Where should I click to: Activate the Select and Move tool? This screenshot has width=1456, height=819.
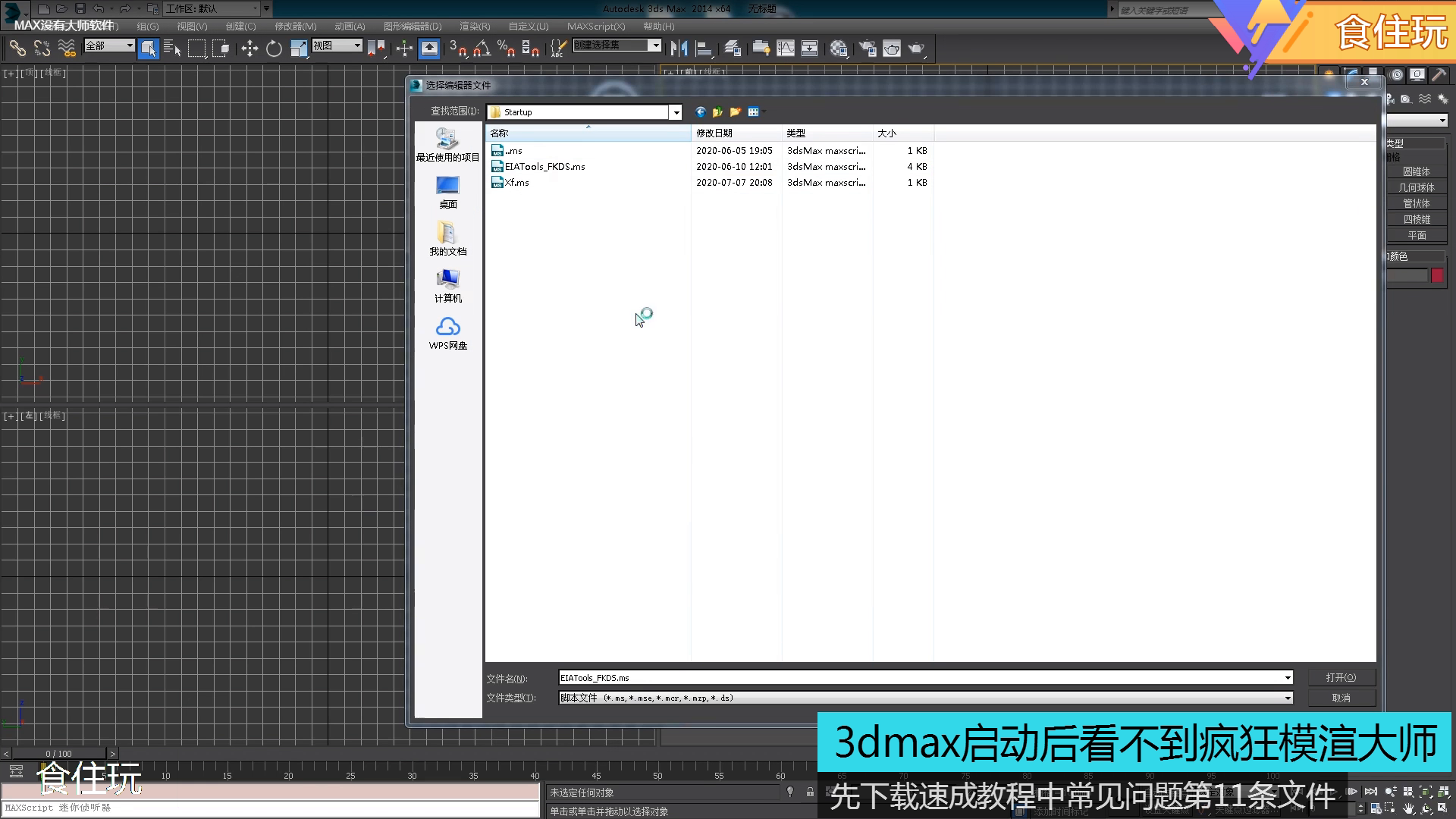[249, 49]
